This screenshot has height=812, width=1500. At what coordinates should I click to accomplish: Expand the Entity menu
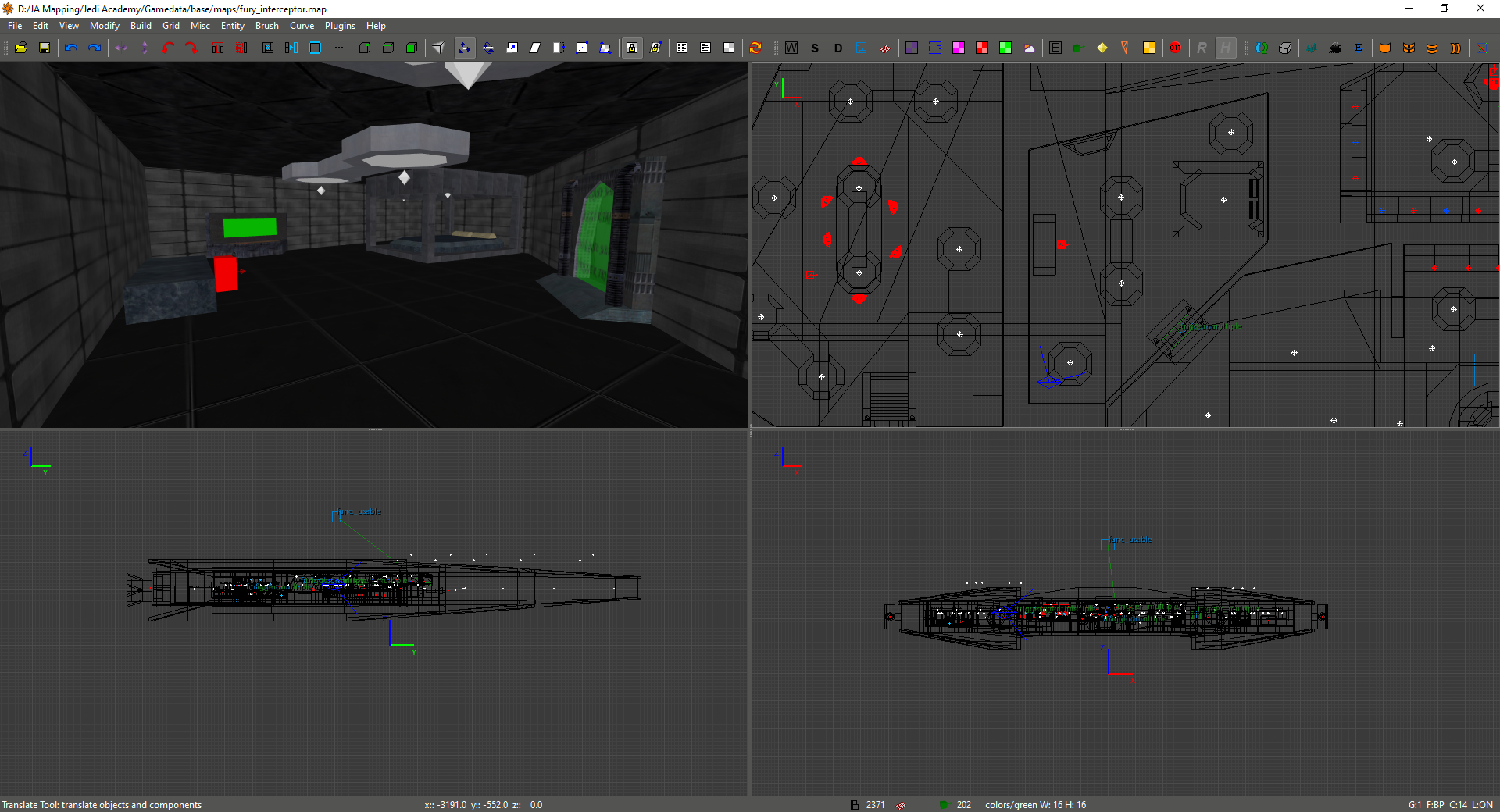232,26
